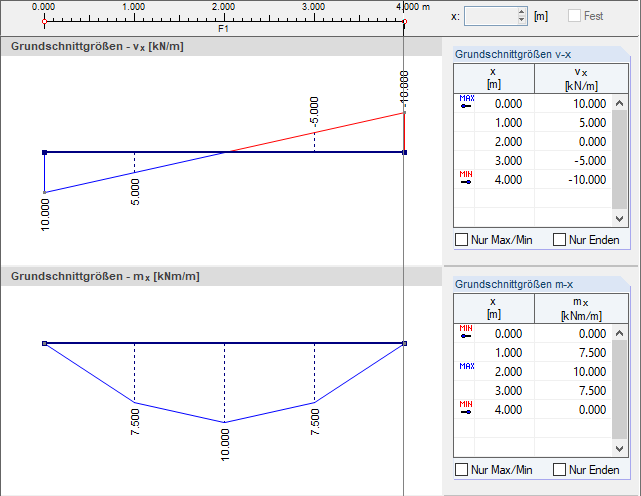This screenshot has width=641, height=496.
Task: Select m-x value 7.500 at x 3.000
Action: point(573,391)
